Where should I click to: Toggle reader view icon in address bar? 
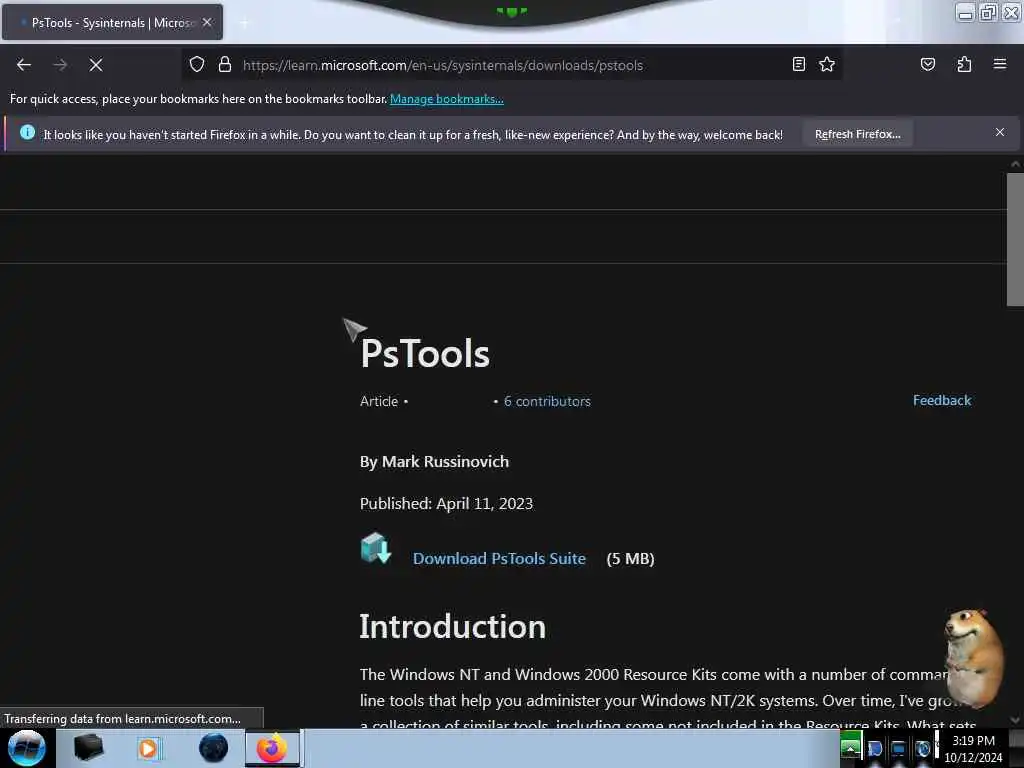tap(799, 64)
